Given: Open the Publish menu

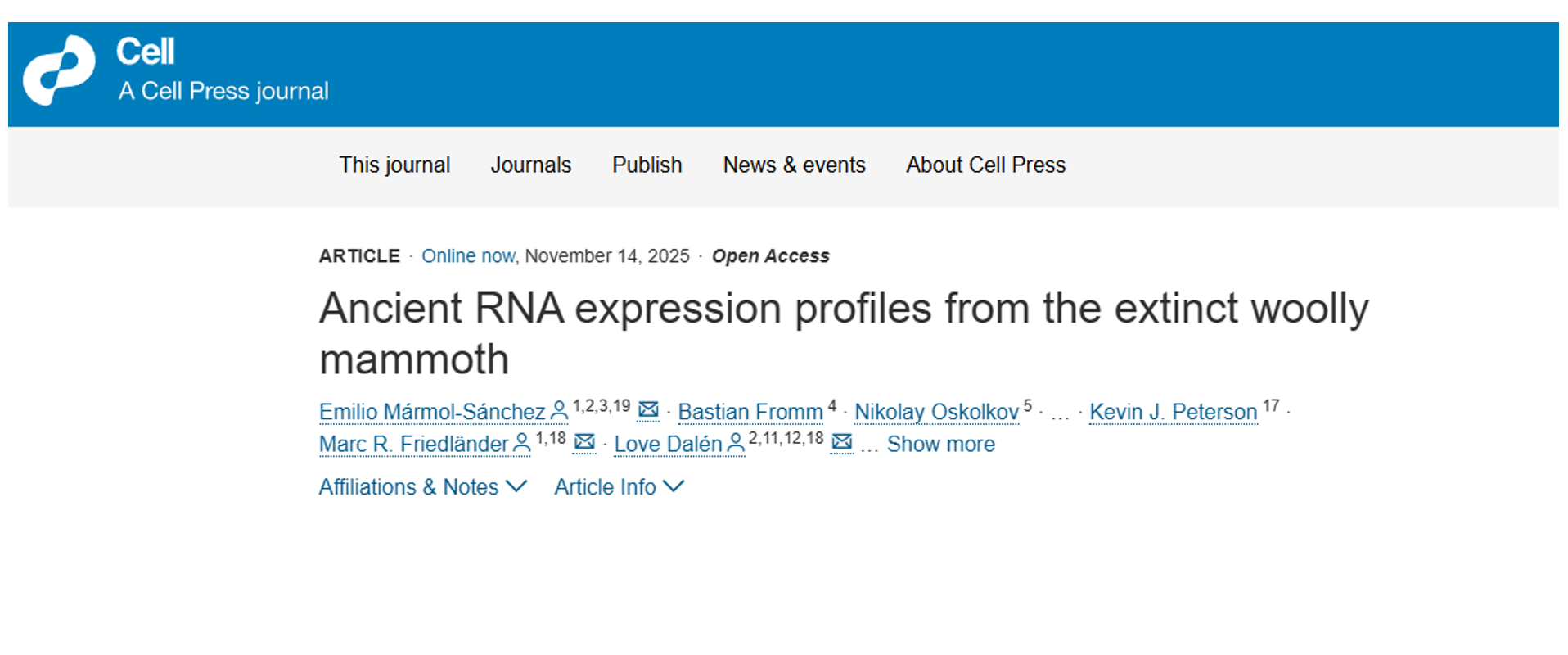Looking at the screenshot, I should point(647,165).
